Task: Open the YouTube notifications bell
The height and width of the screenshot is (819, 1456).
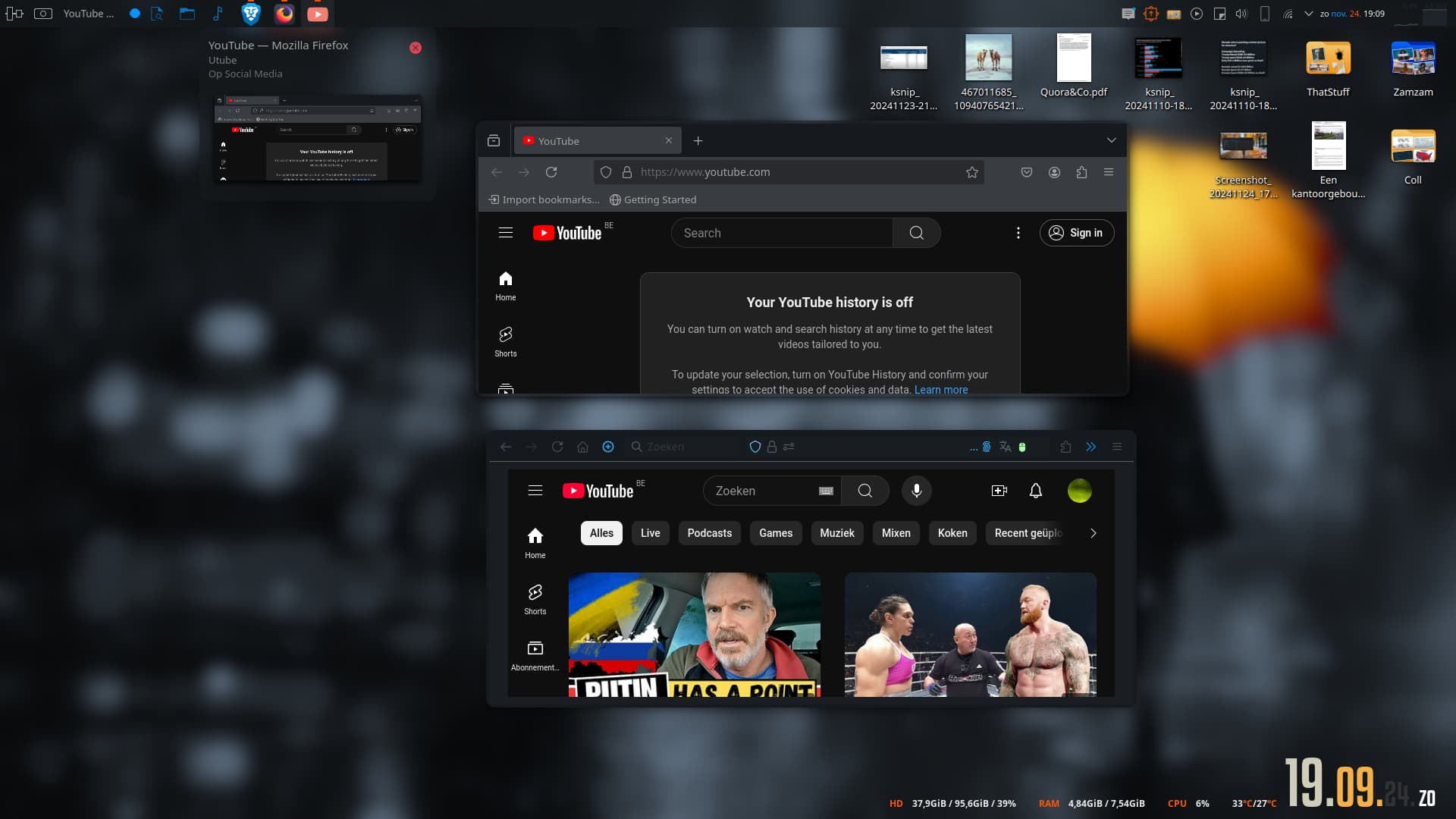Action: click(1036, 491)
